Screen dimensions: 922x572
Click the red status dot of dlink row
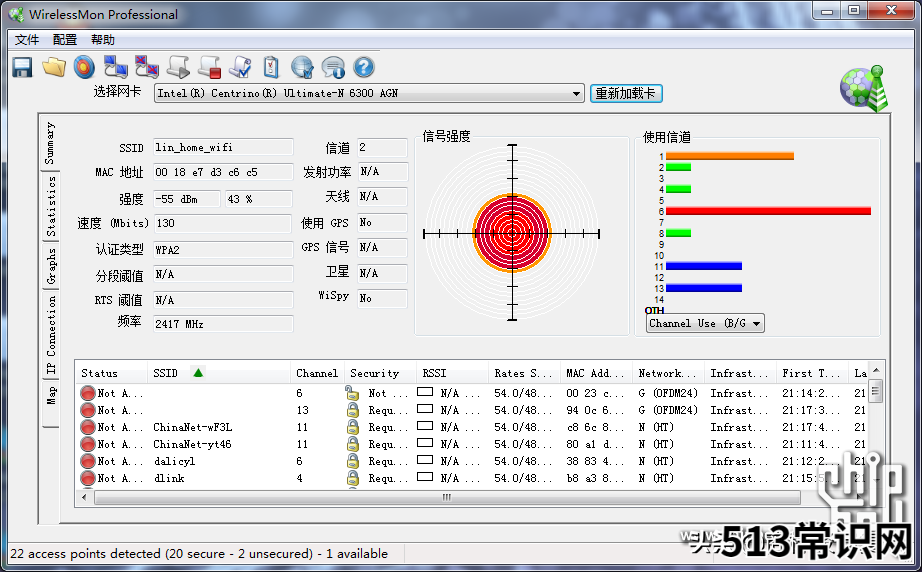pyautogui.click(x=88, y=479)
